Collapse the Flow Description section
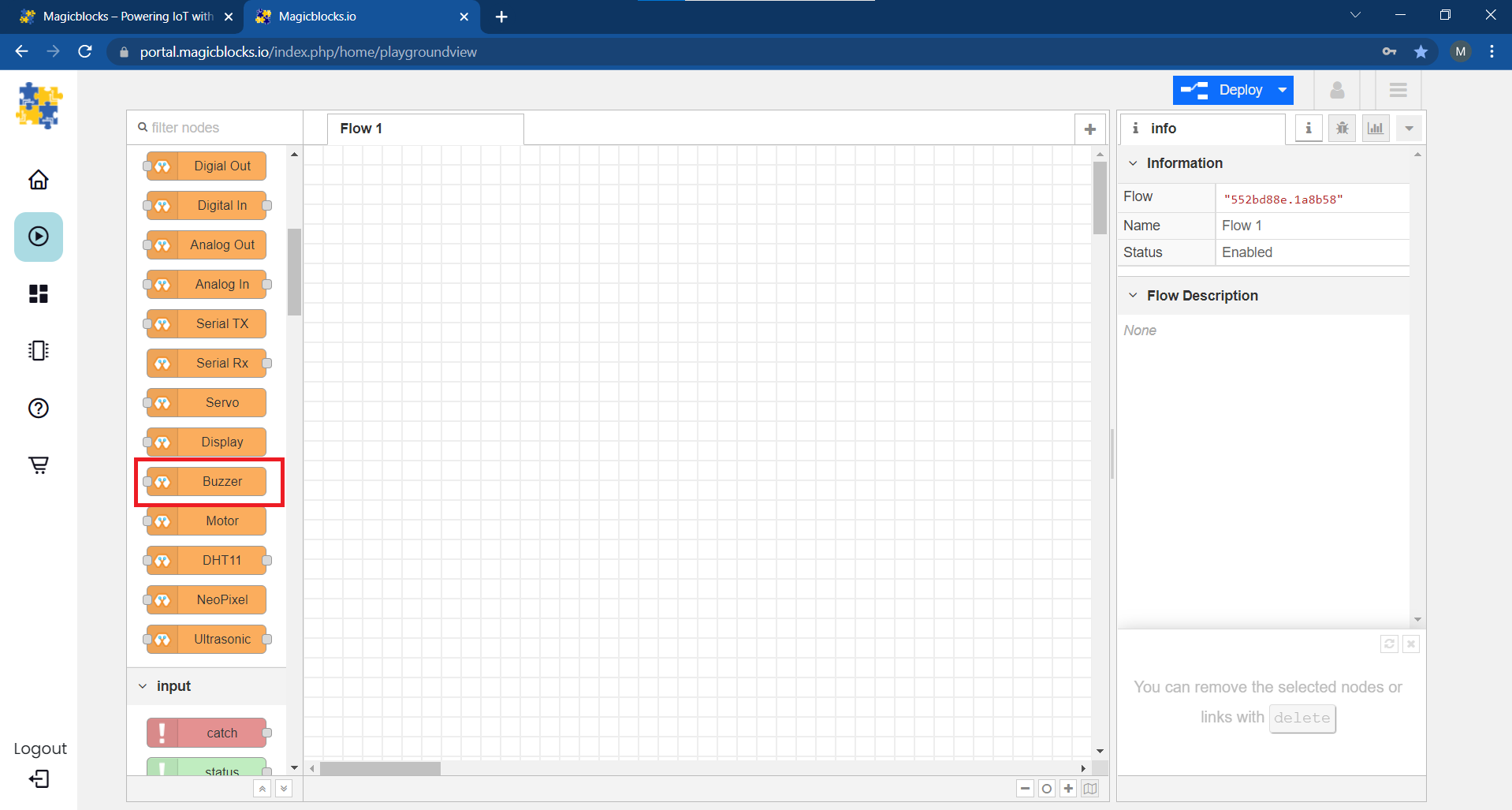 (1133, 296)
